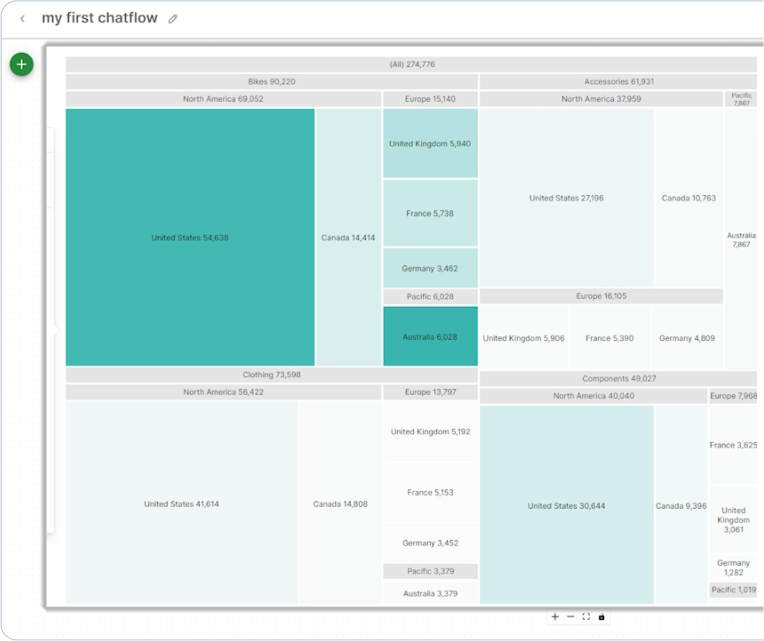Edit chatflow name with pencil icon
The image size is (764, 641).
tap(172, 19)
